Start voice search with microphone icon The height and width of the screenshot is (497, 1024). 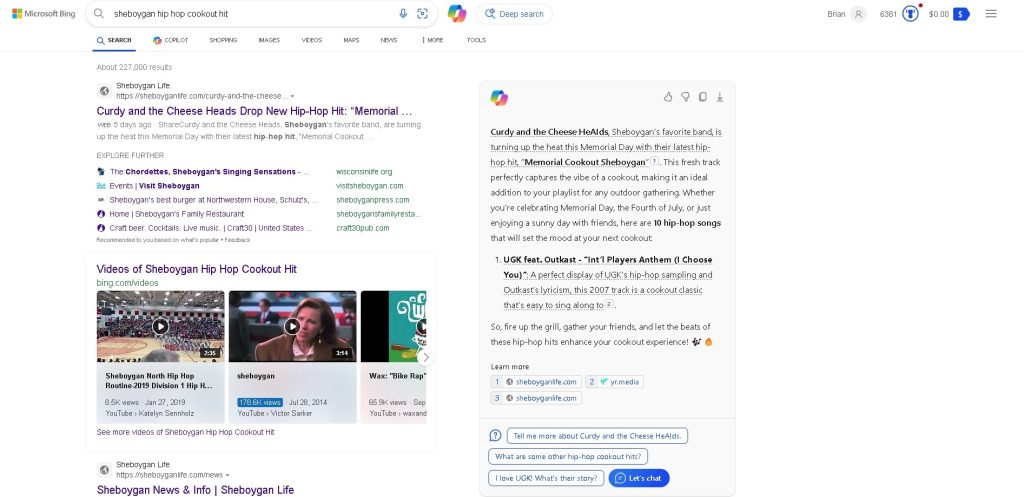point(403,14)
